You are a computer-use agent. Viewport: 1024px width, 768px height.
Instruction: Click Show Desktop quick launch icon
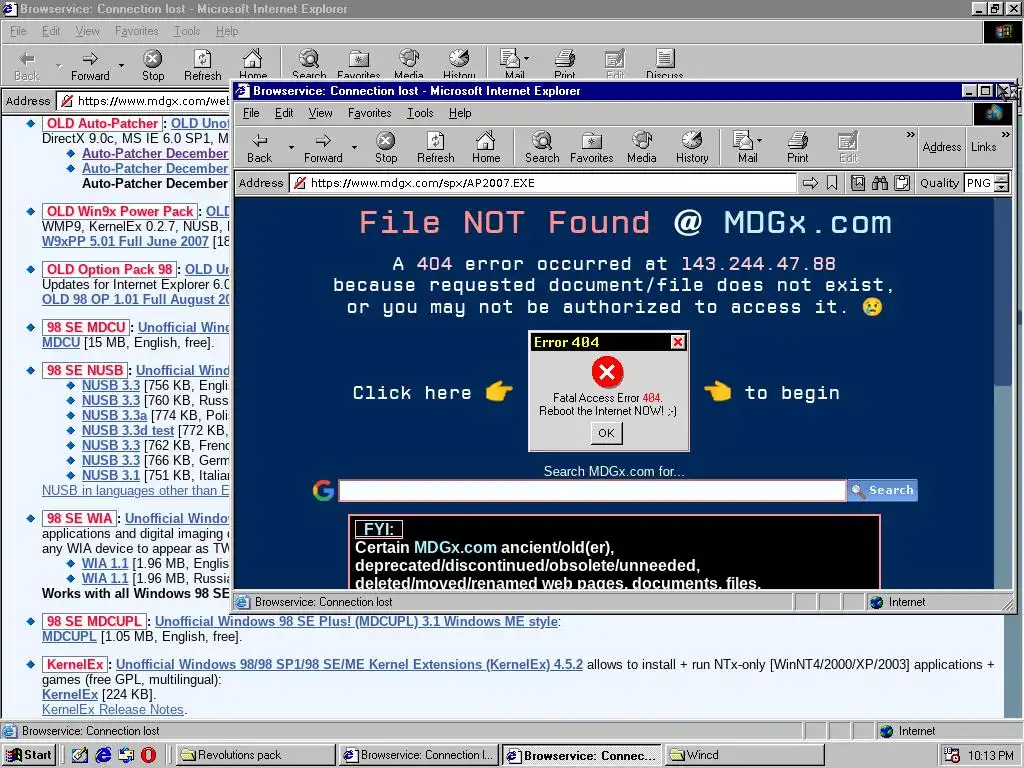[80, 755]
